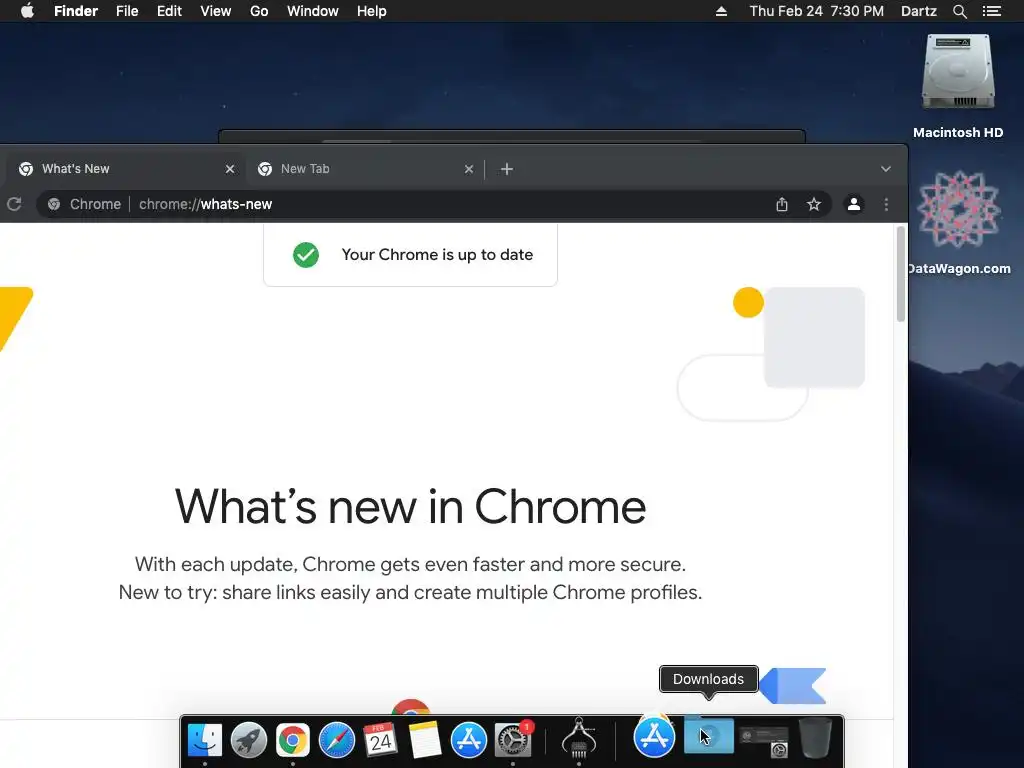Click the 'Your Chrome is up to date' text
The height and width of the screenshot is (768, 1024).
pyautogui.click(x=437, y=255)
